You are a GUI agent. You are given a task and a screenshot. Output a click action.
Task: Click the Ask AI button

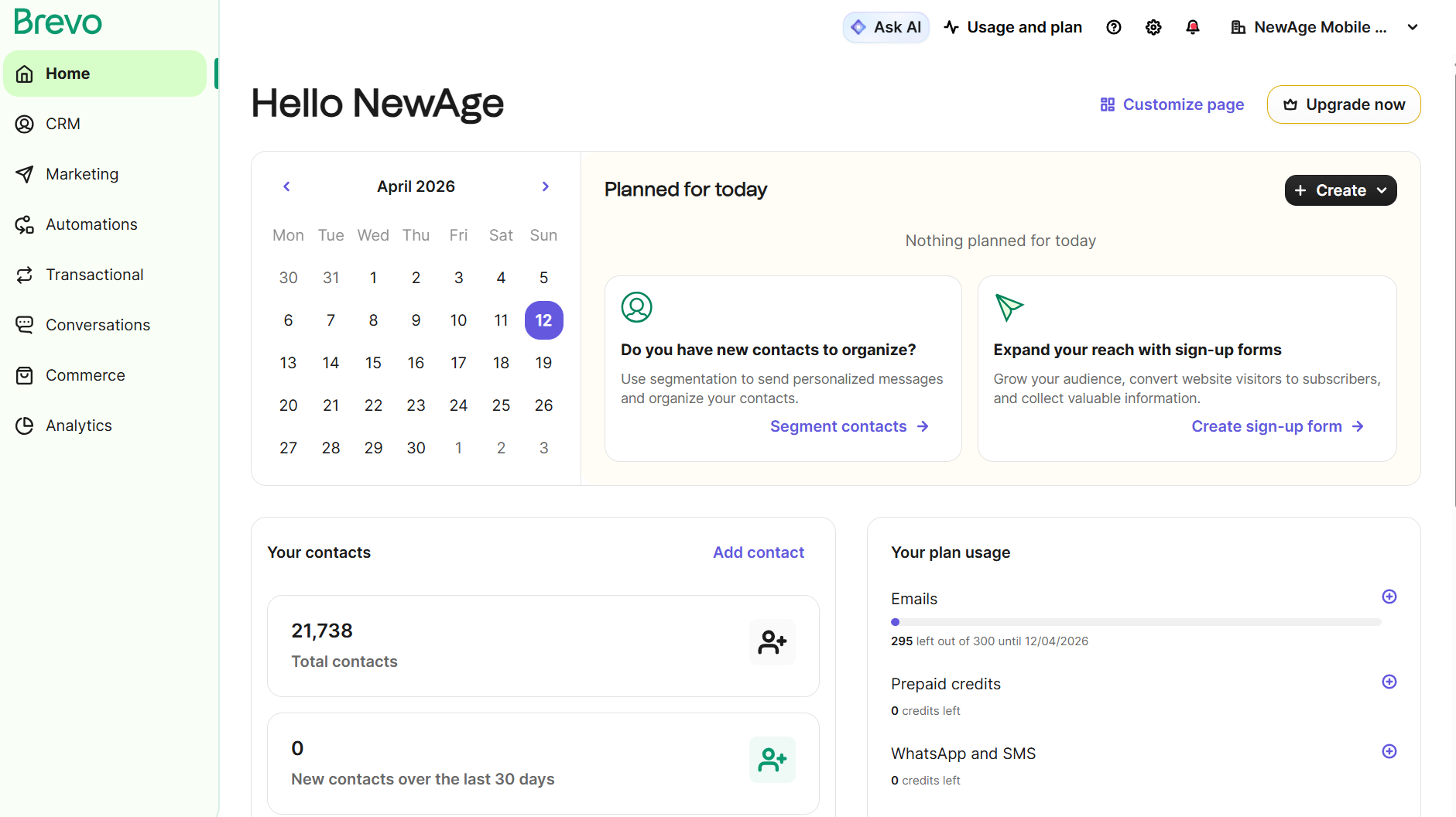[x=886, y=27]
